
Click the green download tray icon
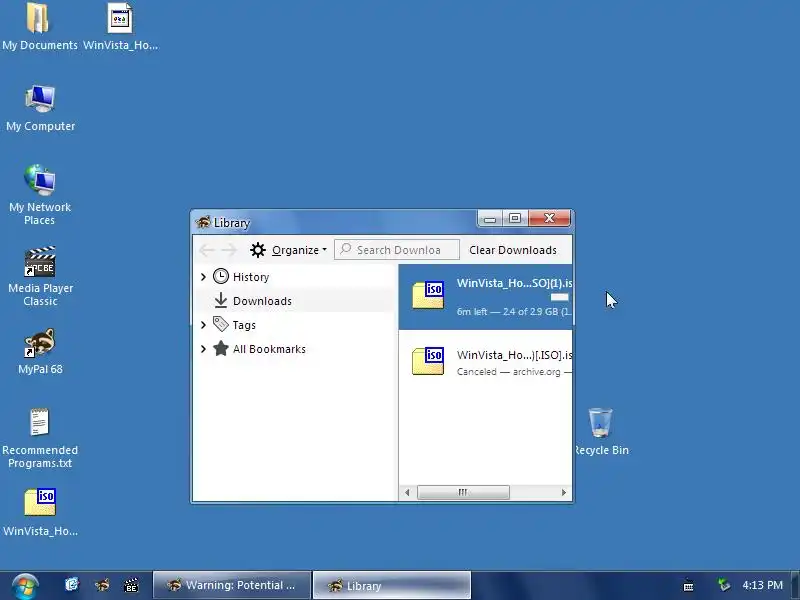[723, 585]
